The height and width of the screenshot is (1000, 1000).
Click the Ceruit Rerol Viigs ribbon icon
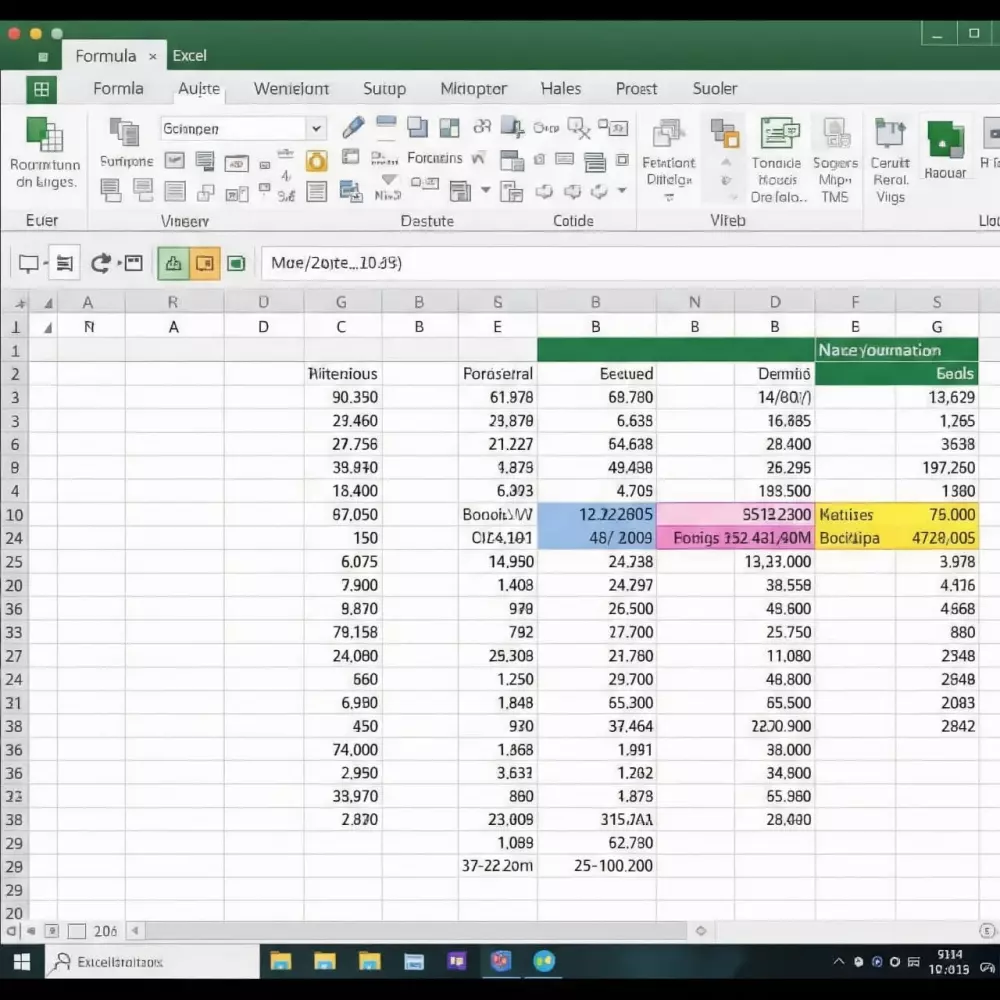point(890,160)
